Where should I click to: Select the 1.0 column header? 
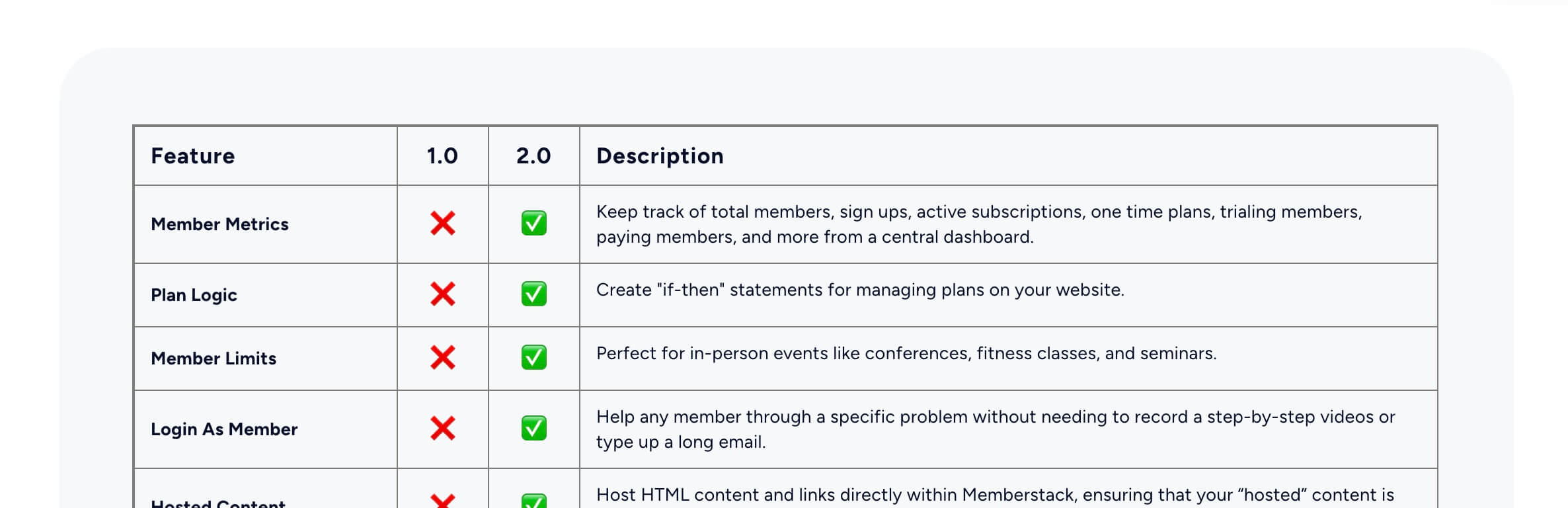442,156
